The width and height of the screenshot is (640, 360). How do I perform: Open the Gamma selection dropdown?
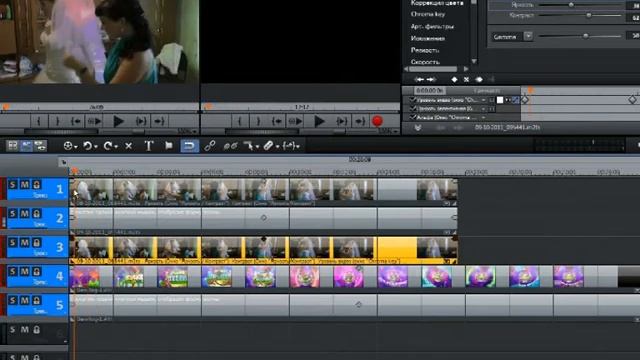(528, 36)
